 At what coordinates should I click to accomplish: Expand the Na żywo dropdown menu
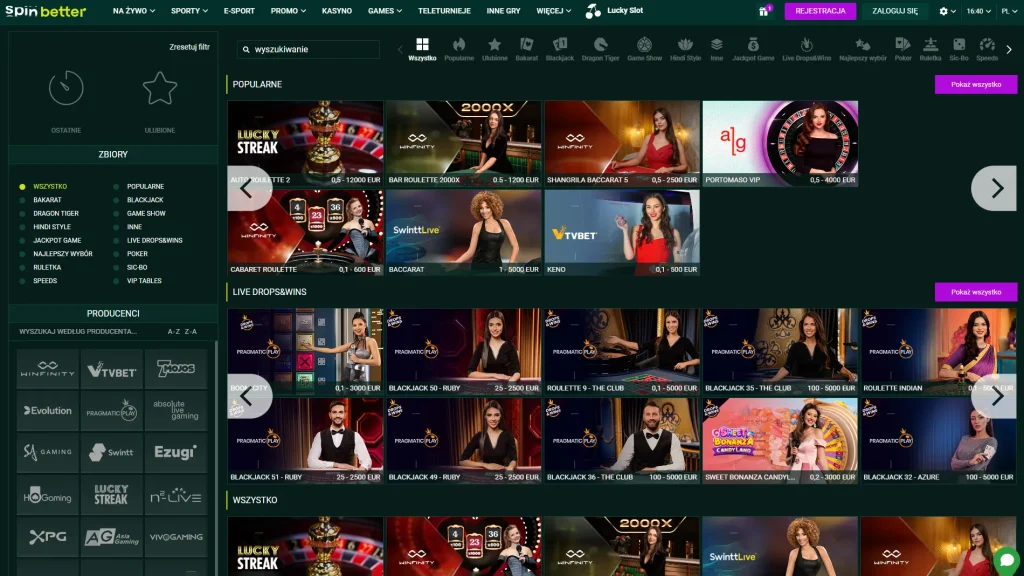(134, 11)
